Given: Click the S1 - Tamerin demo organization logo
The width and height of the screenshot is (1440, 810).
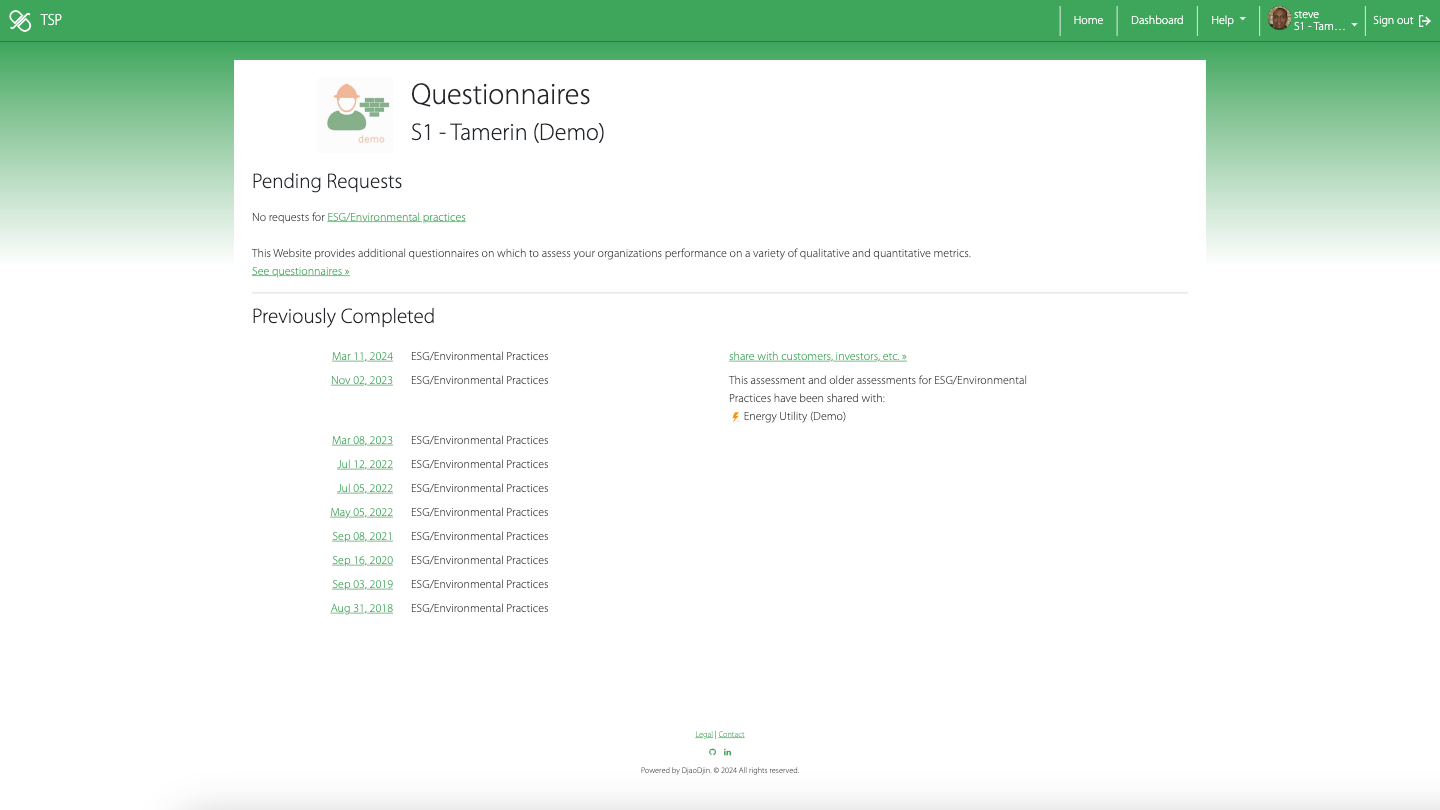Looking at the screenshot, I should tap(355, 115).
